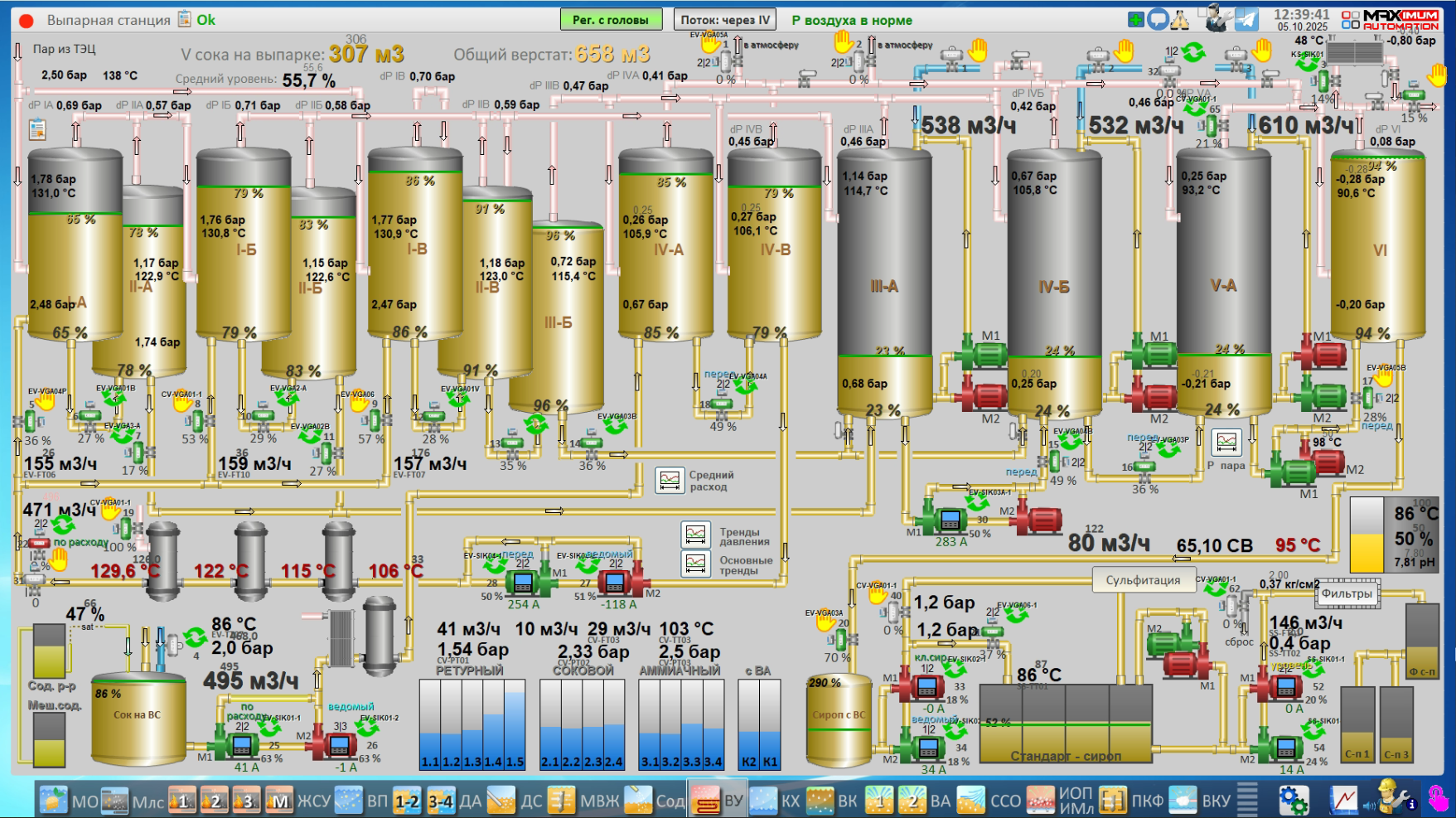
Task: Click the 'Сульфитация' button
Action: tap(1143, 580)
